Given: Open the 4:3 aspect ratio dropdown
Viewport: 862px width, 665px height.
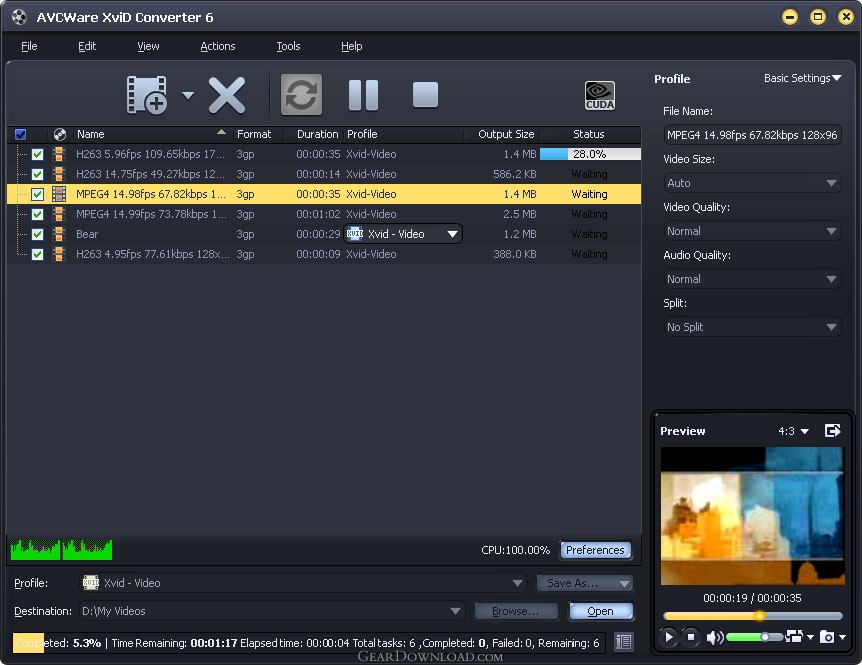Looking at the screenshot, I should pos(793,431).
